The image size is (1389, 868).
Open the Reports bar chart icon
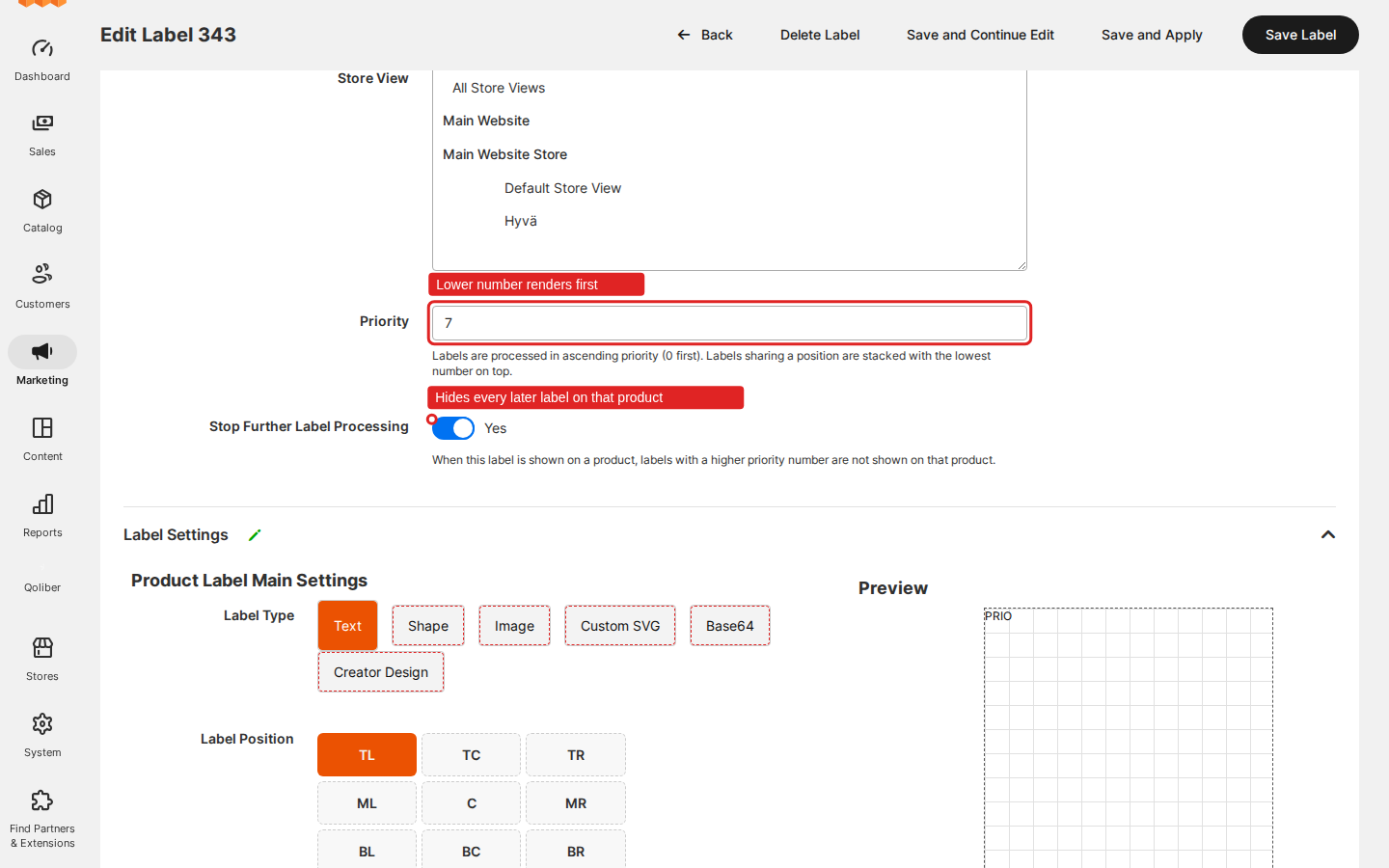42,504
